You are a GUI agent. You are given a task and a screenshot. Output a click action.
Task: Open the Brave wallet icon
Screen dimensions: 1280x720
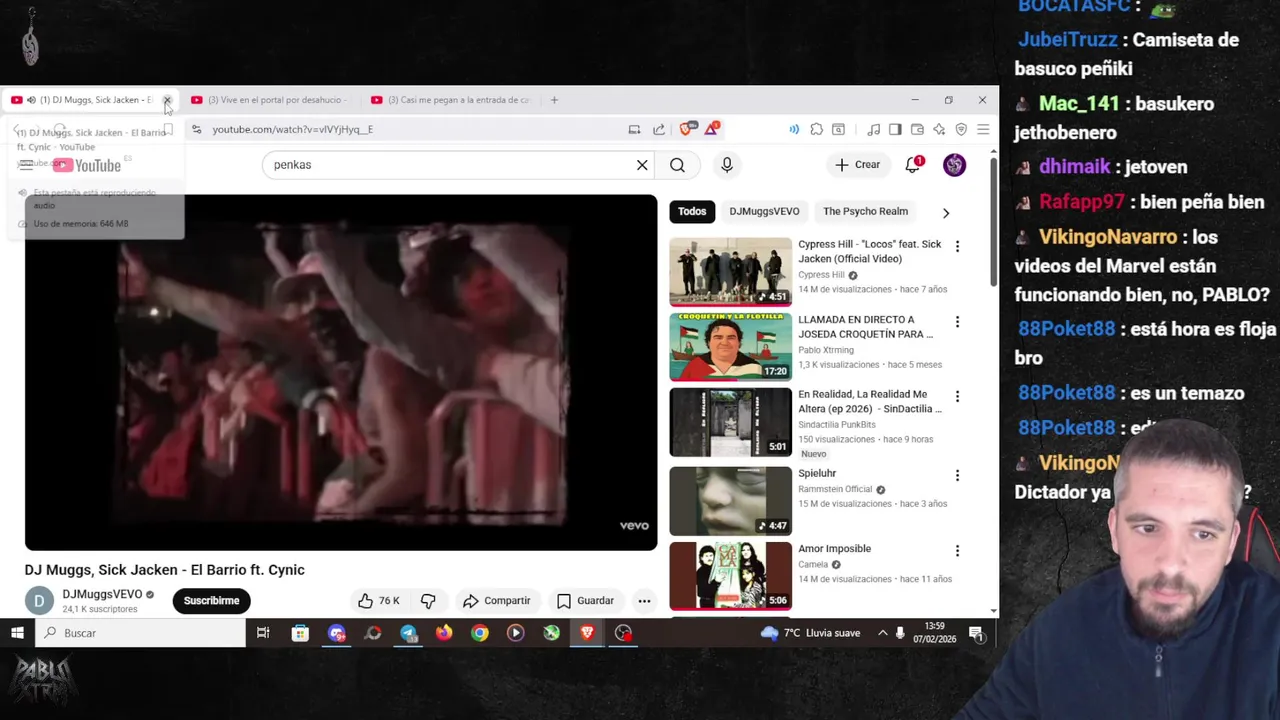click(917, 129)
